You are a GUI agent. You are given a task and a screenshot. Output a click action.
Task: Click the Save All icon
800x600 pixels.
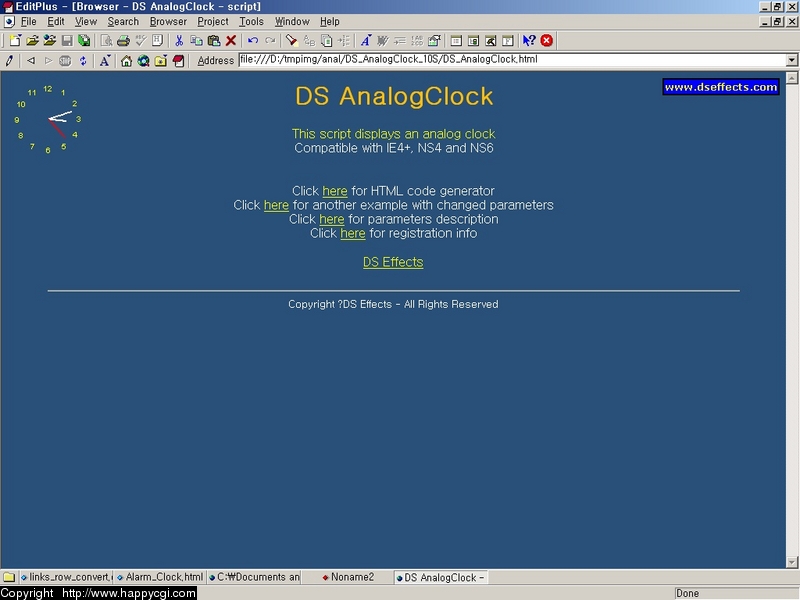(x=84, y=41)
